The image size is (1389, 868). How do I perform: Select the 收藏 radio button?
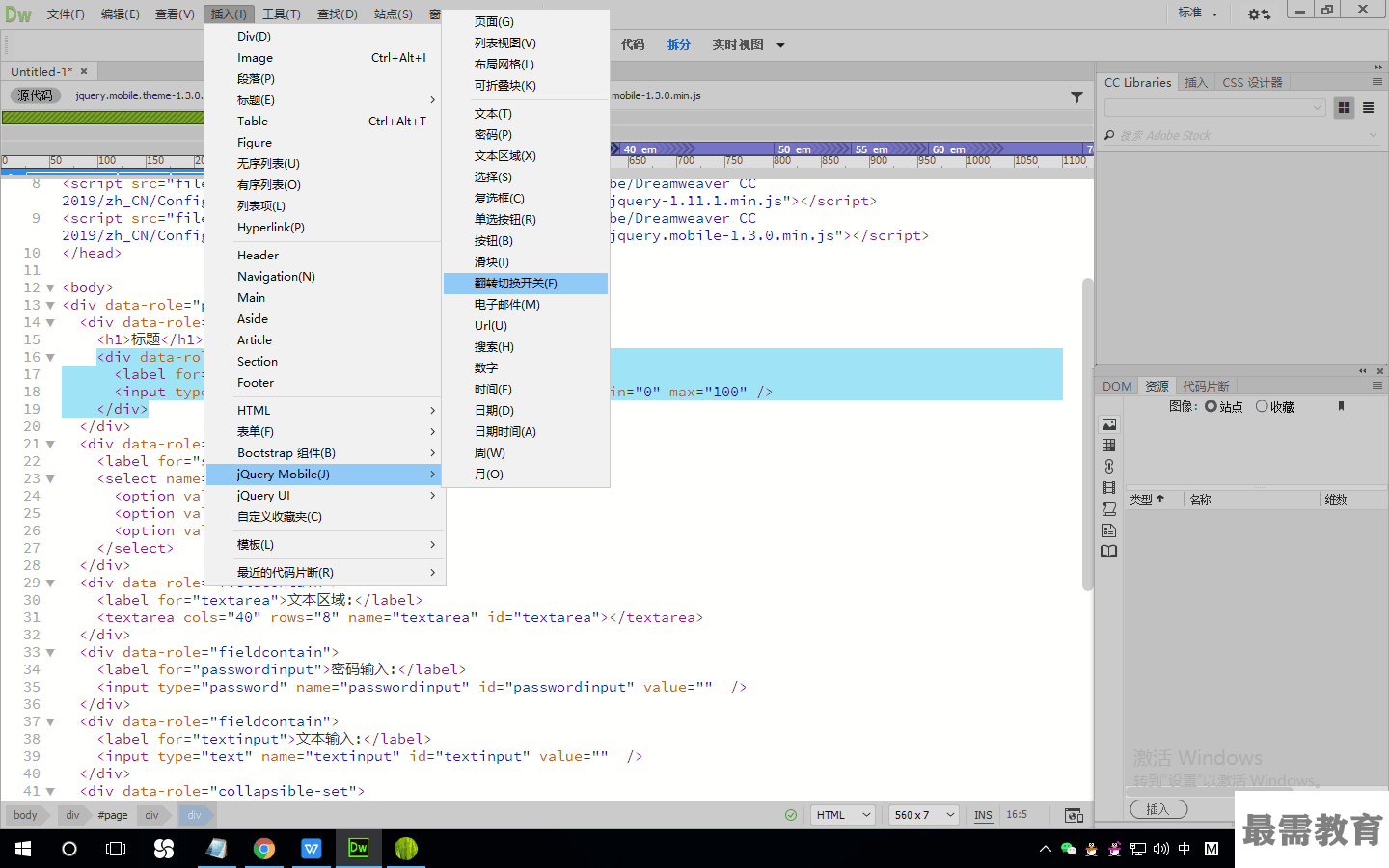click(x=1262, y=406)
